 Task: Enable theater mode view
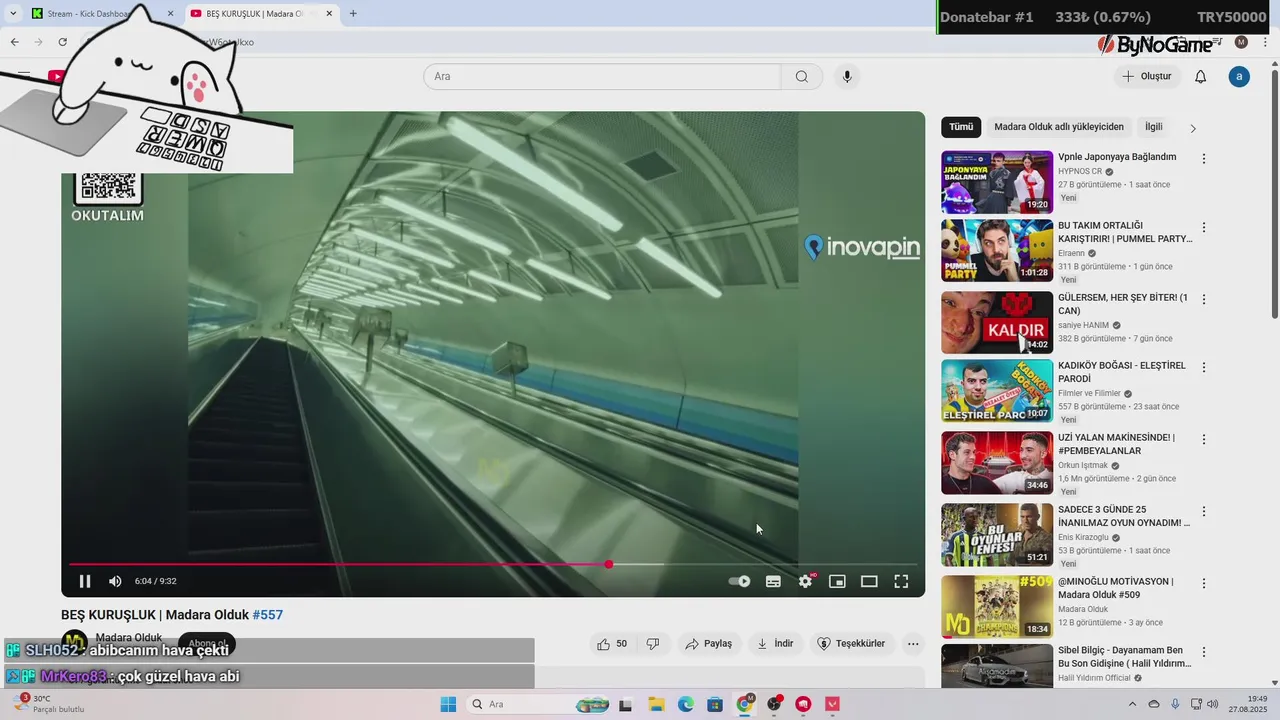click(x=869, y=581)
